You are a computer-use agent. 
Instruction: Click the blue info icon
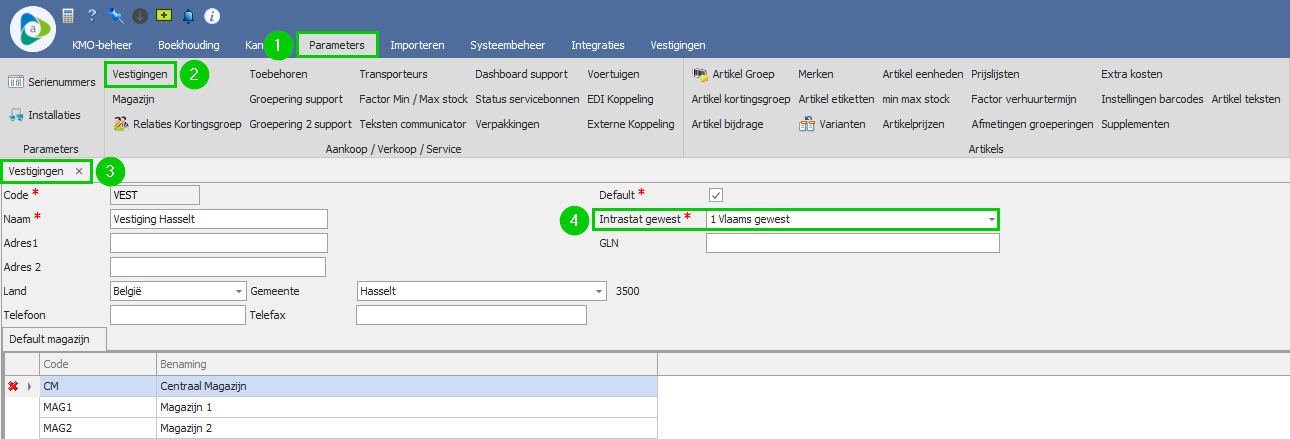[212, 16]
